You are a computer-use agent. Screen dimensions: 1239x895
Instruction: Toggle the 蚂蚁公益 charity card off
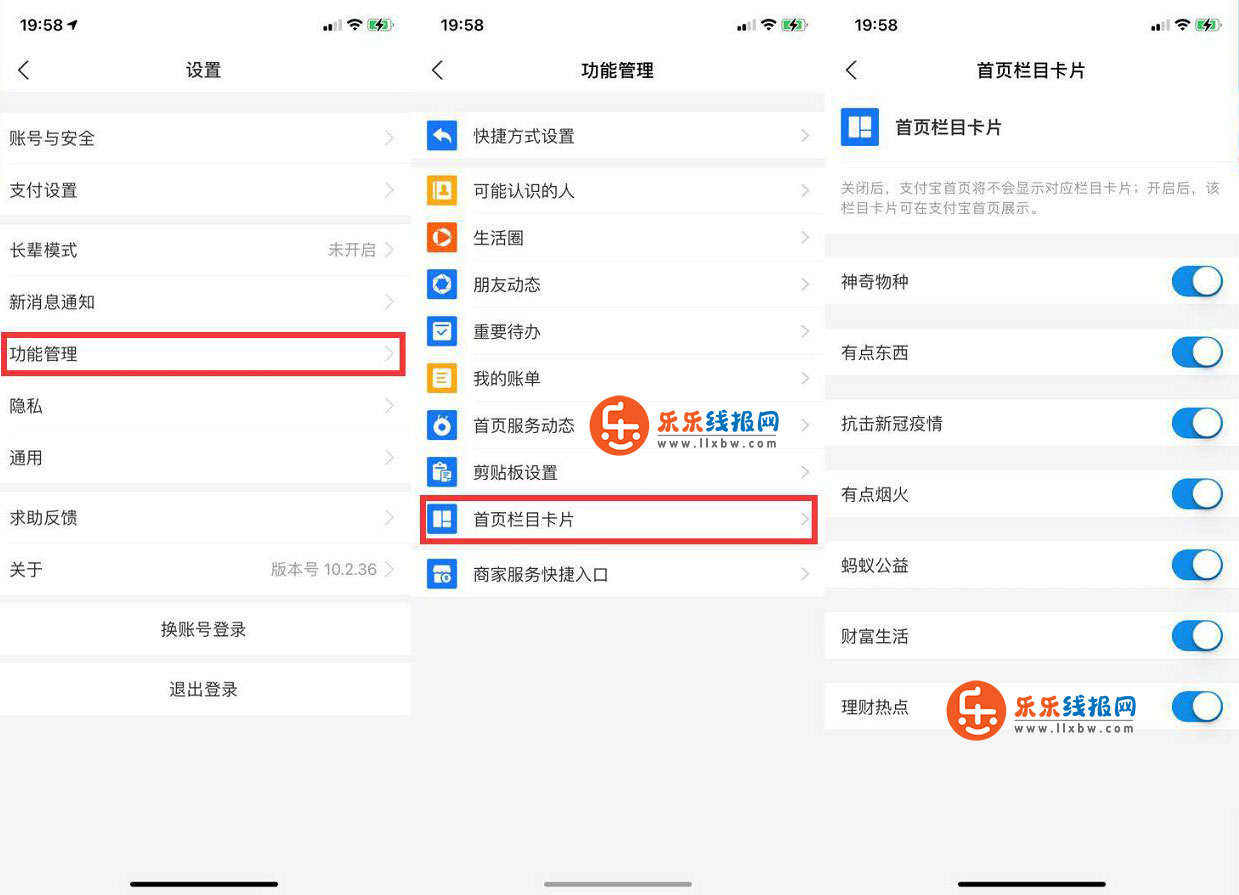pos(1196,565)
